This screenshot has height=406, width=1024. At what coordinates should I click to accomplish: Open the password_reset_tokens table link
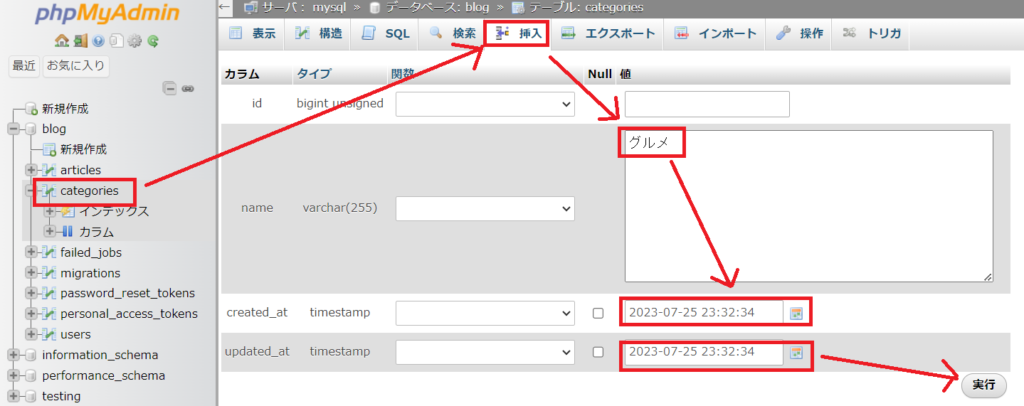[x=127, y=293]
